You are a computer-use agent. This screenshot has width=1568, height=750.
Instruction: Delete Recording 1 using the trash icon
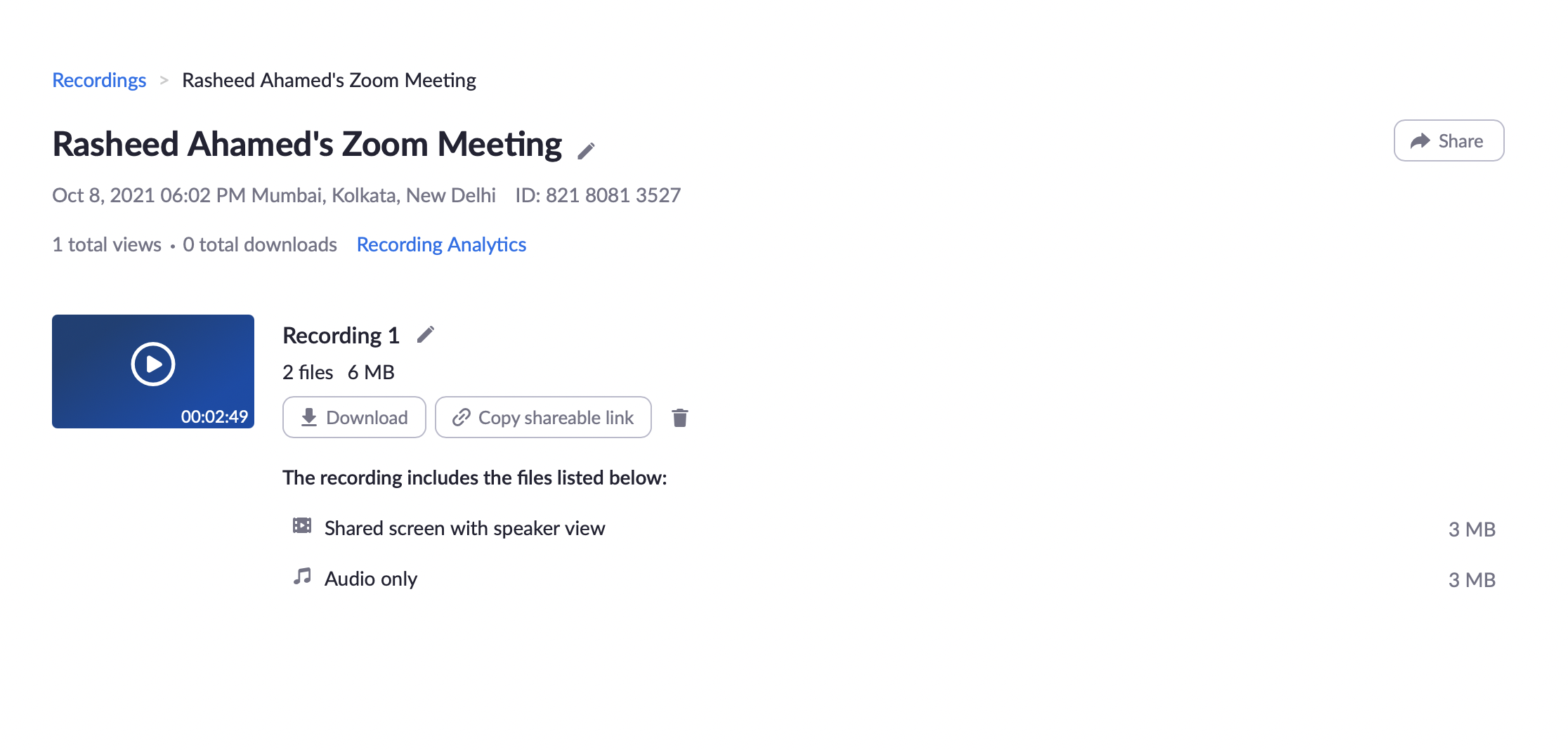coord(679,417)
